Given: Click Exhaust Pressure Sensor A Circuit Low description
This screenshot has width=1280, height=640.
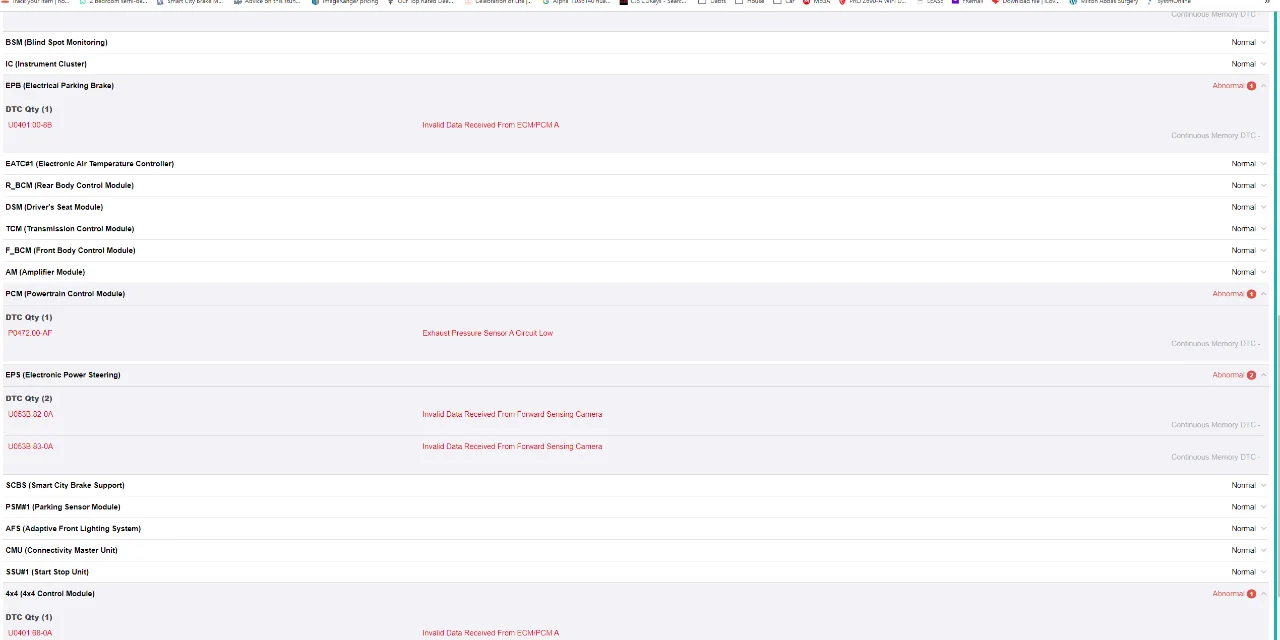Looking at the screenshot, I should (487, 333).
